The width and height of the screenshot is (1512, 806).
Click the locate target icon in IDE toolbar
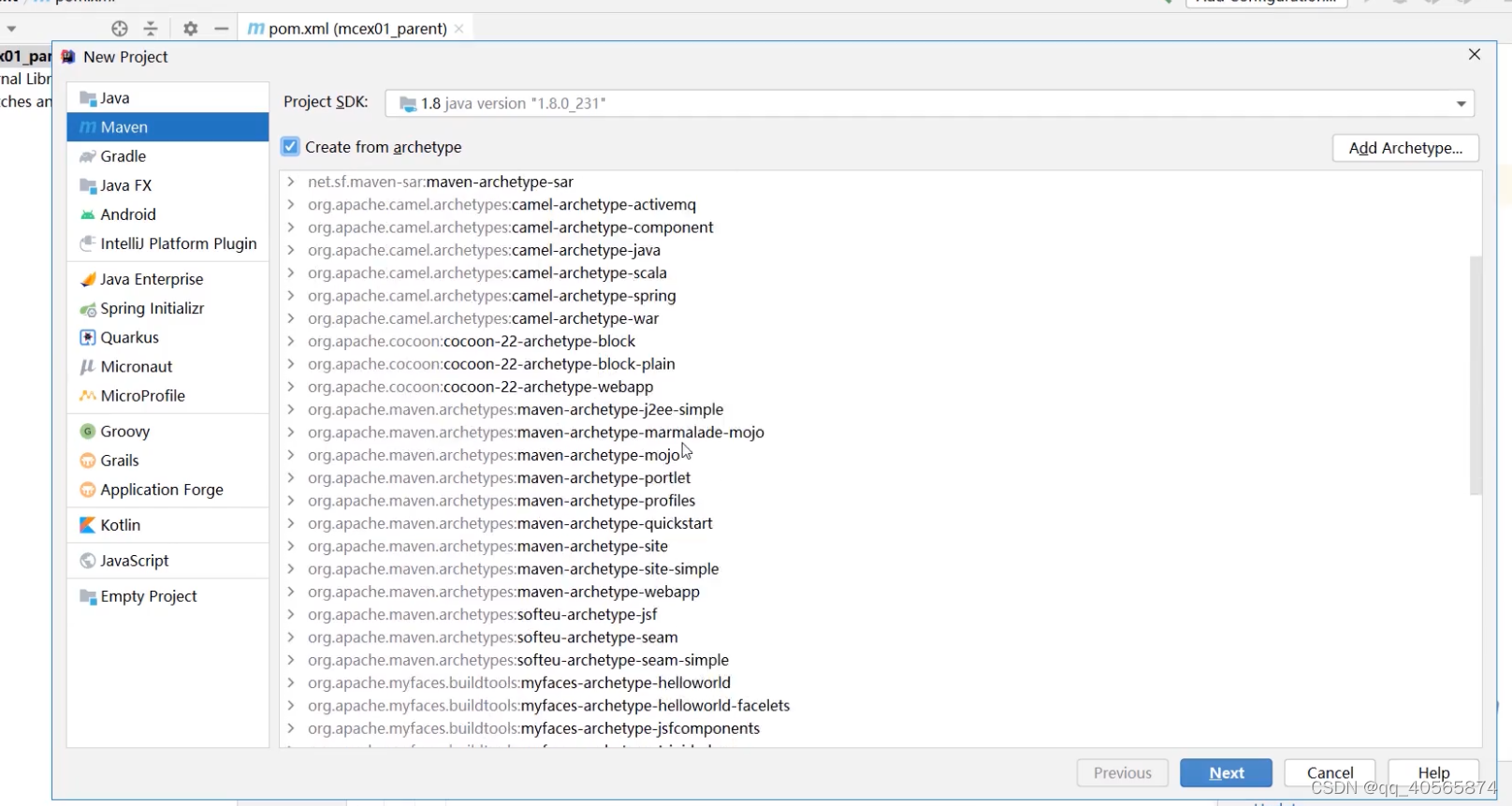pos(120,29)
